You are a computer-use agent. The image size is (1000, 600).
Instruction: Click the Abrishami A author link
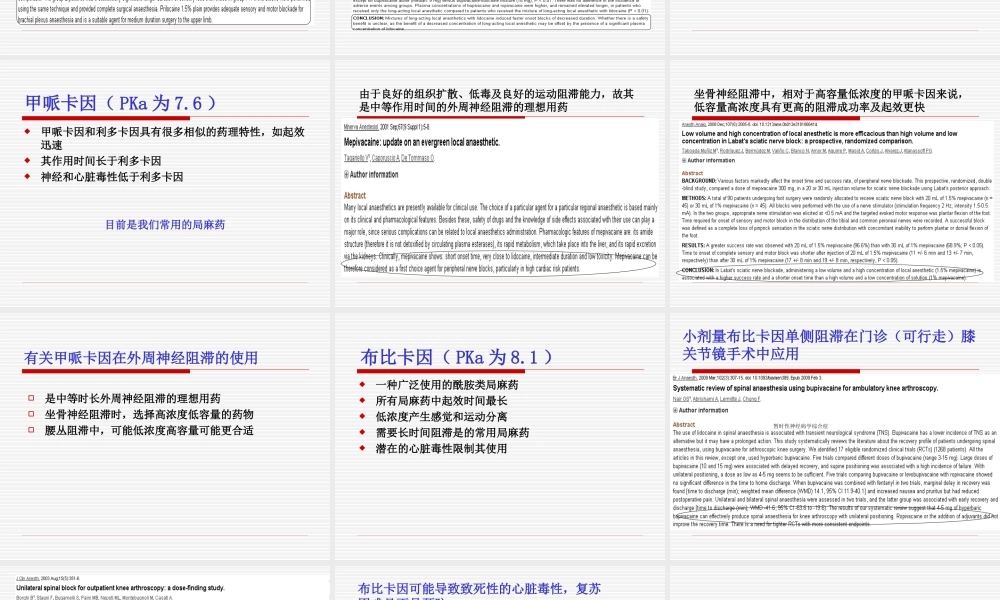coord(704,400)
